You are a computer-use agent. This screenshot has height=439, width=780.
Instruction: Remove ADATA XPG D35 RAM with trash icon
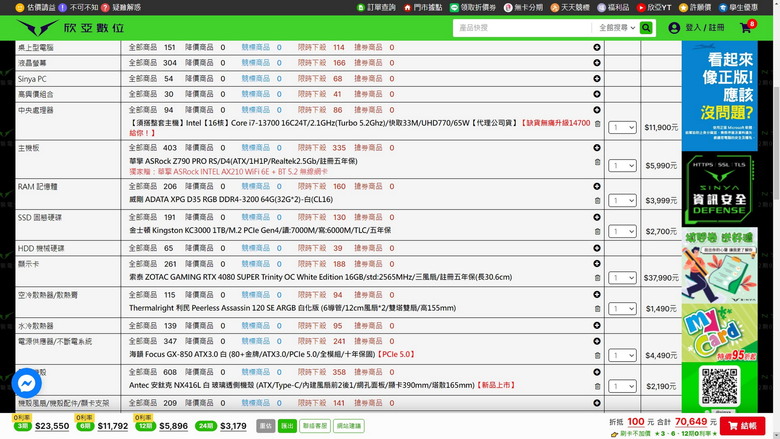597,200
